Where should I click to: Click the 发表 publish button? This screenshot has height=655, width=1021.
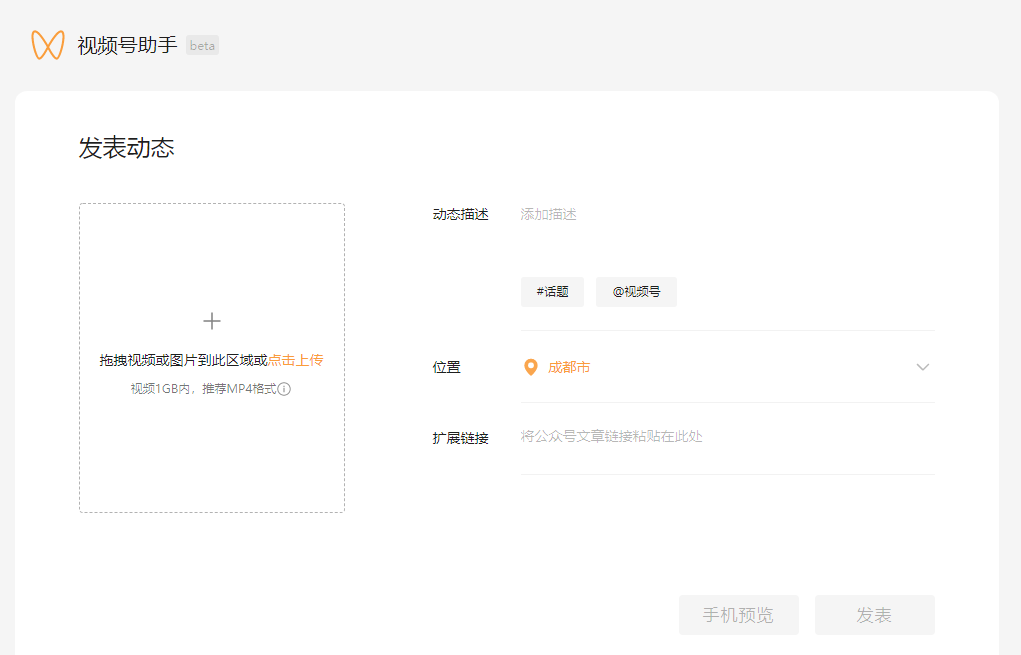pyautogui.click(x=874, y=615)
